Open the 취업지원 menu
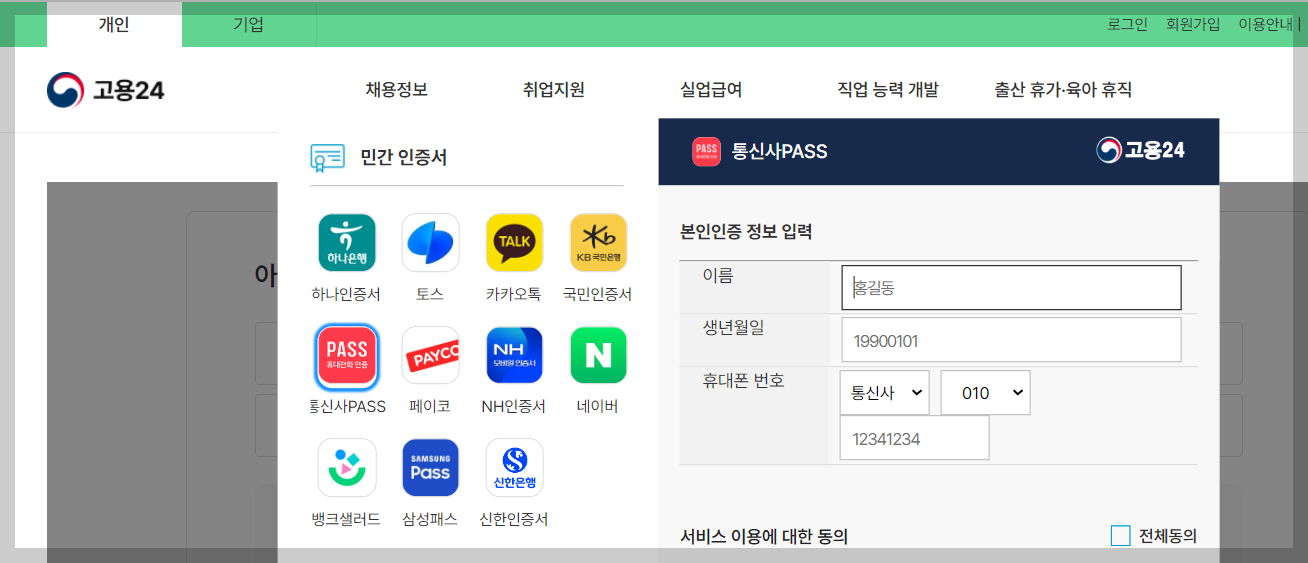Image resolution: width=1308 pixels, height=563 pixels. click(x=553, y=90)
